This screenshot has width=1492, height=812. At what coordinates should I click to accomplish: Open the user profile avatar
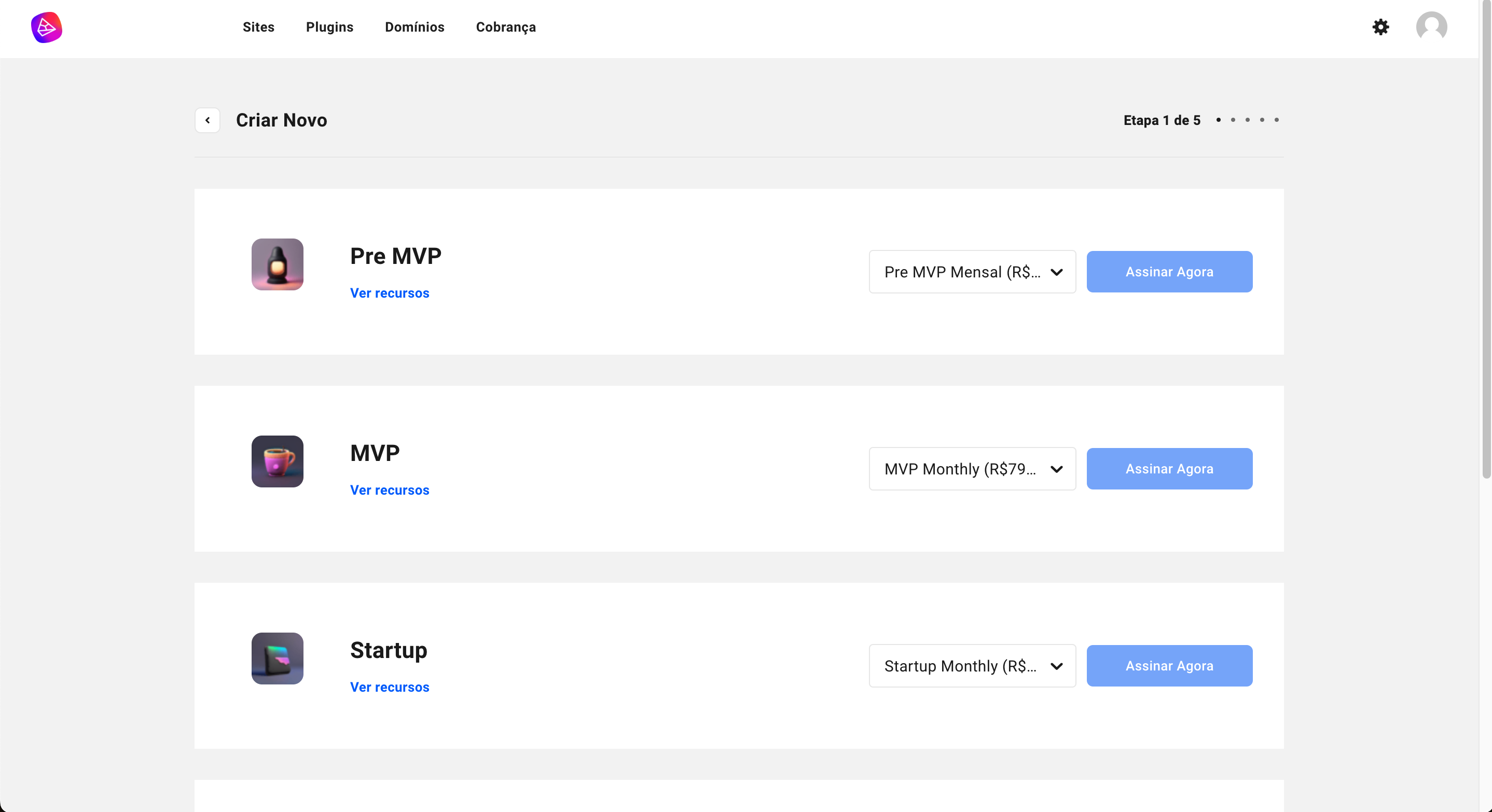[1431, 27]
